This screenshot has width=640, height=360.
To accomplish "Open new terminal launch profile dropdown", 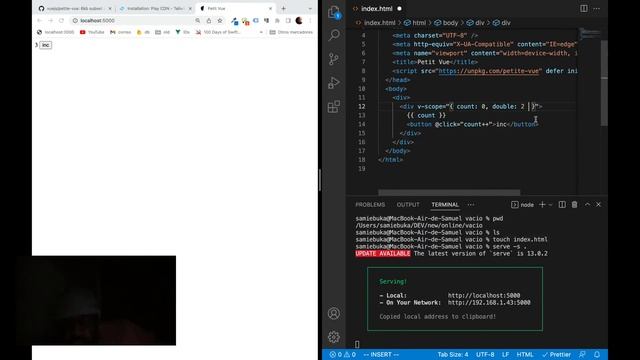I will pos(550,204).
